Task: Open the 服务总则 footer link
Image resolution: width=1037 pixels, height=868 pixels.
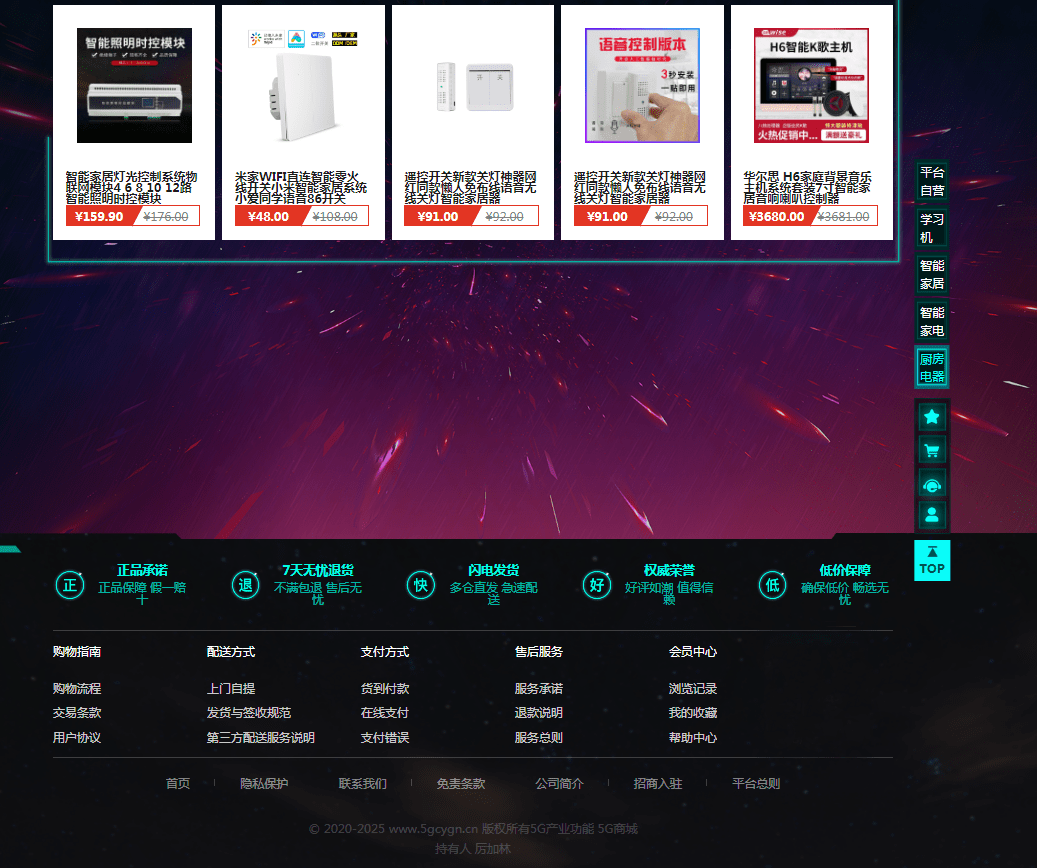Action: tap(539, 738)
